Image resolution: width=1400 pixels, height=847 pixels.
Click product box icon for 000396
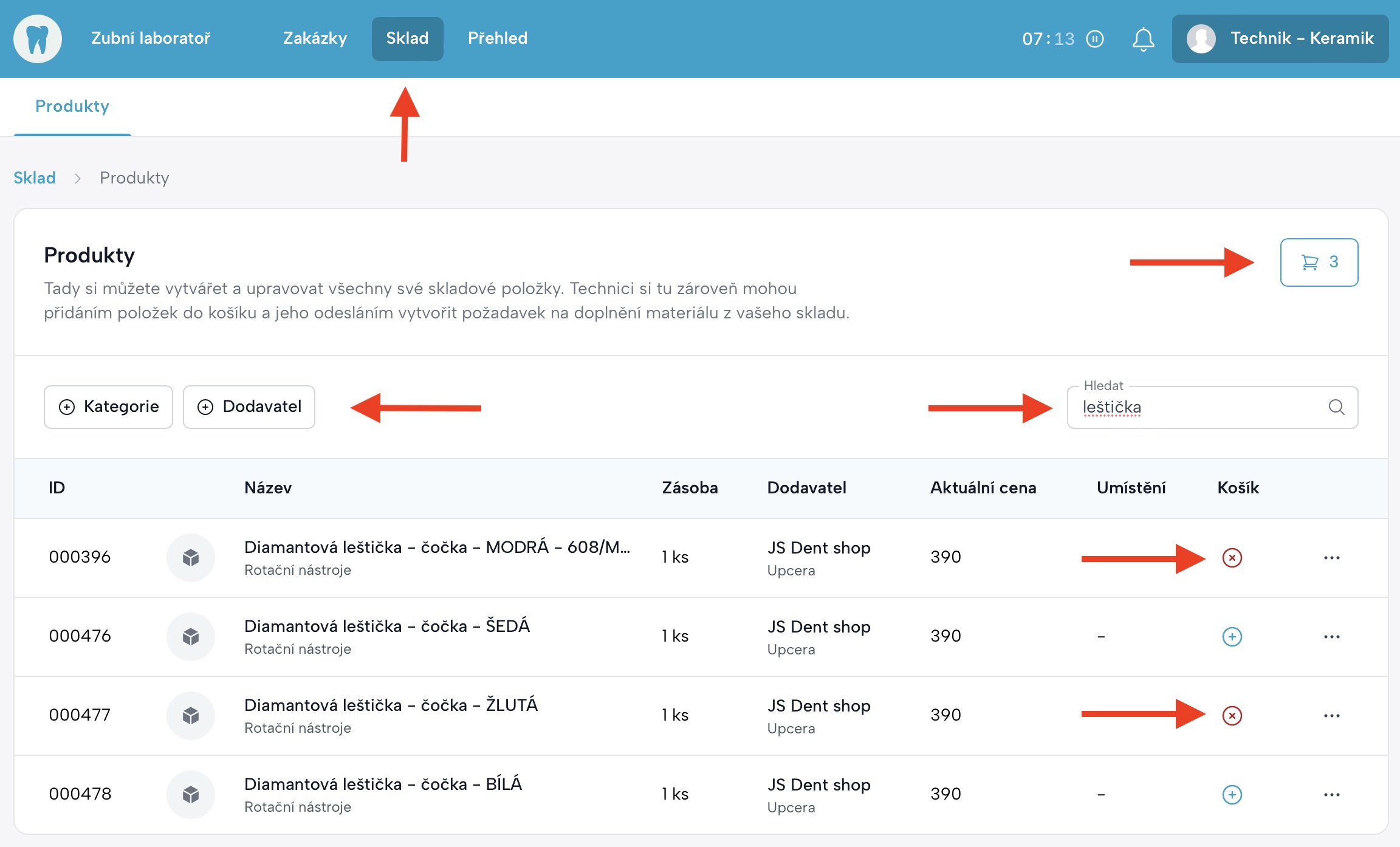click(x=191, y=557)
